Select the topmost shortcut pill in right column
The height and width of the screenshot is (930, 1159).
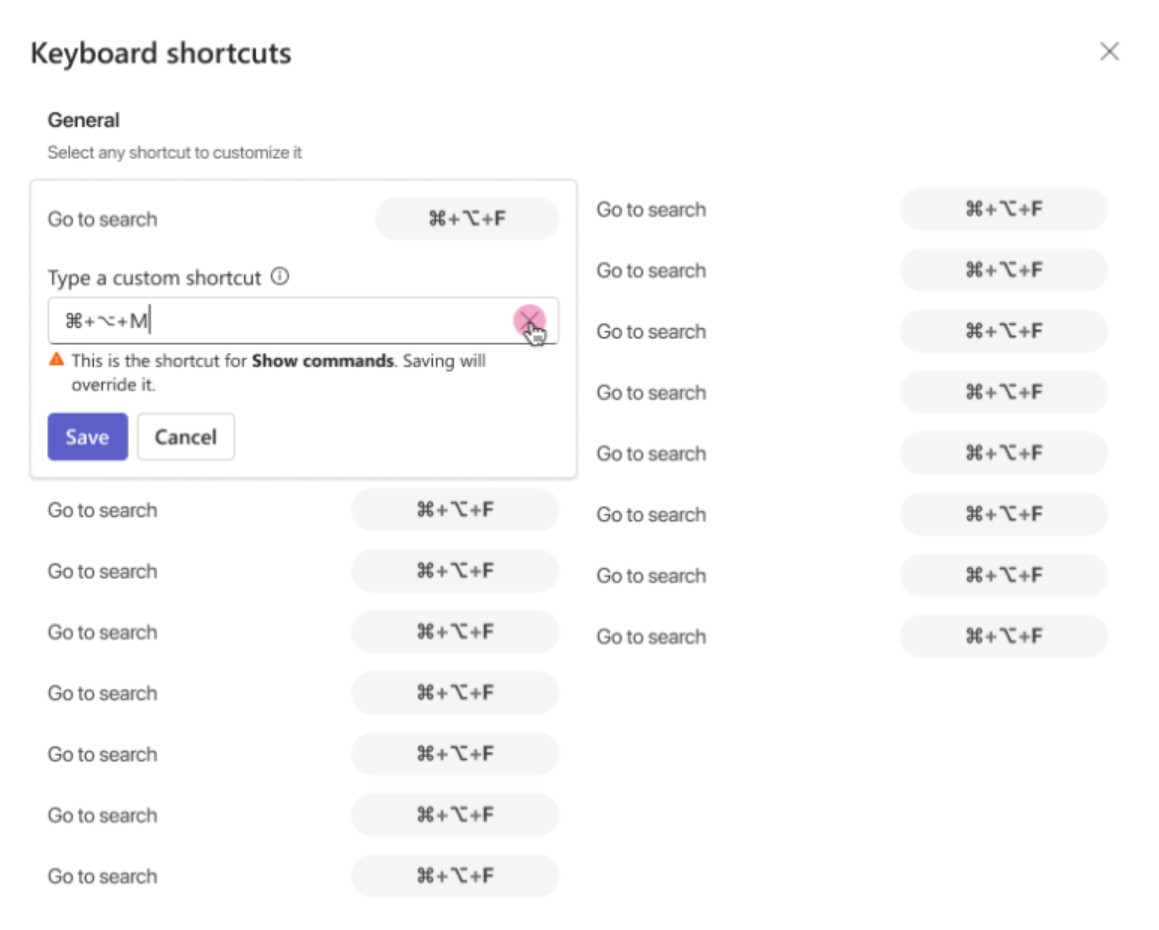pos(1003,209)
